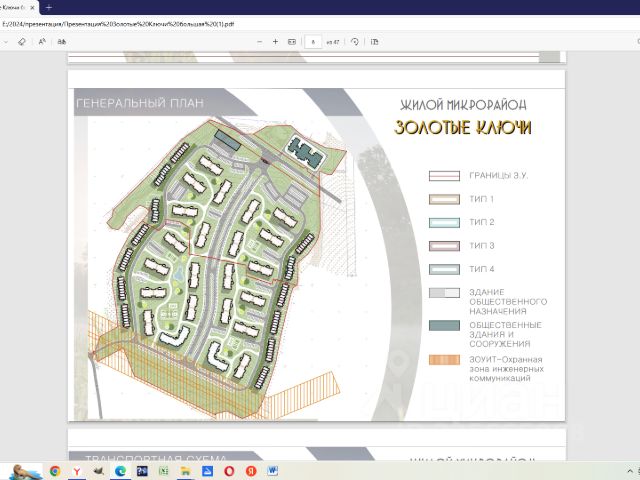Screen dimensions: 640x480
Task: Launch Word from the taskbar
Action: pyautogui.click(x=272, y=470)
